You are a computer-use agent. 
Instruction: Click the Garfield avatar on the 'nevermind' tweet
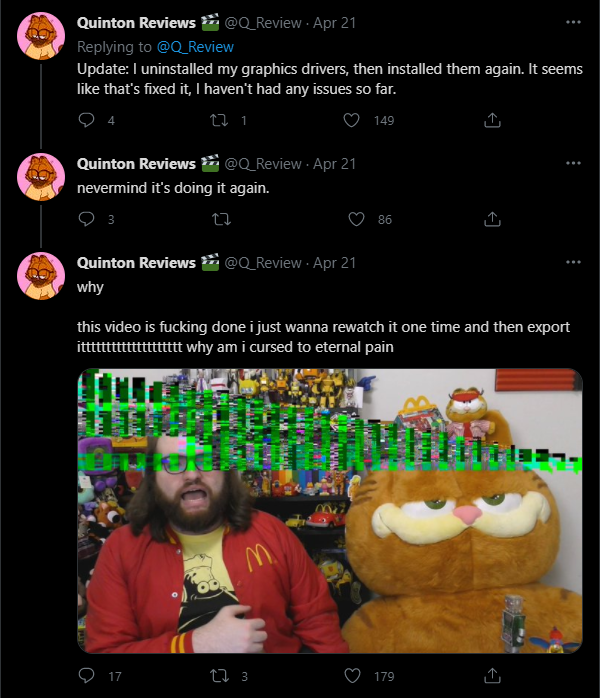point(41,177)
